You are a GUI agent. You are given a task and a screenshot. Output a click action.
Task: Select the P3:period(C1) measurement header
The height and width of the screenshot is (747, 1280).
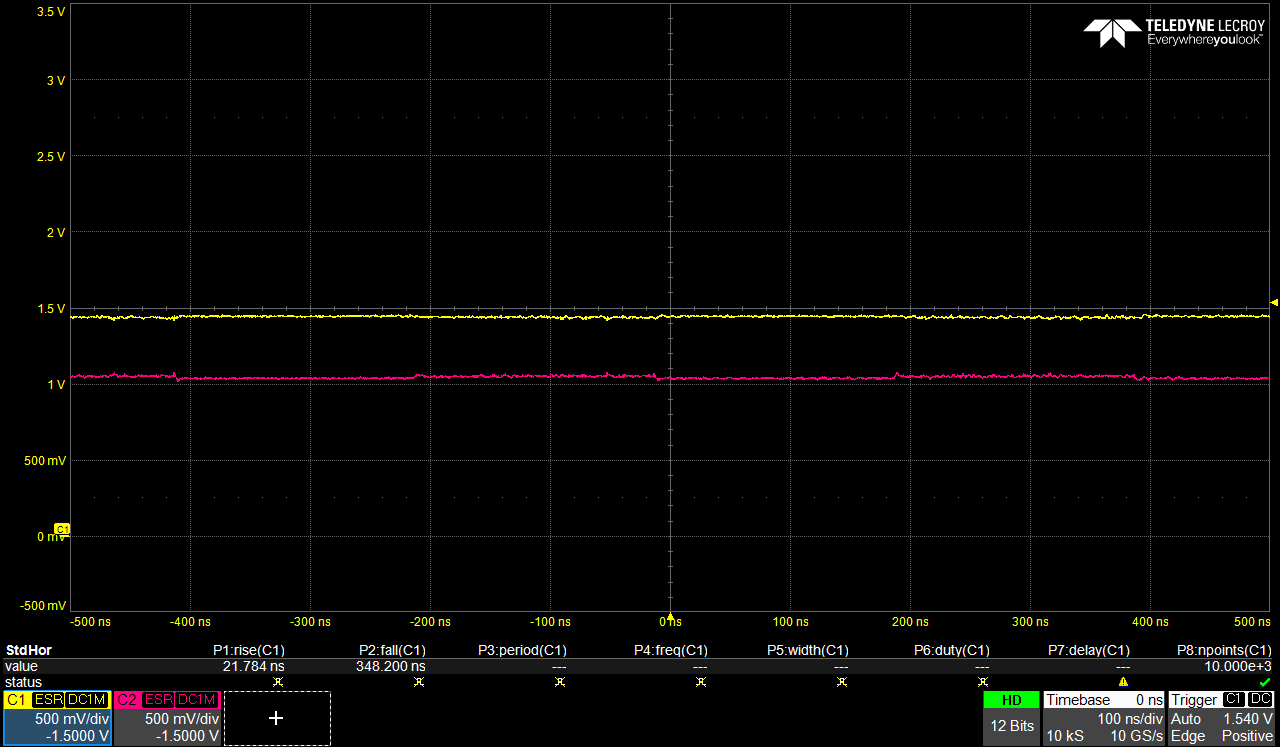tap(523, 650)
